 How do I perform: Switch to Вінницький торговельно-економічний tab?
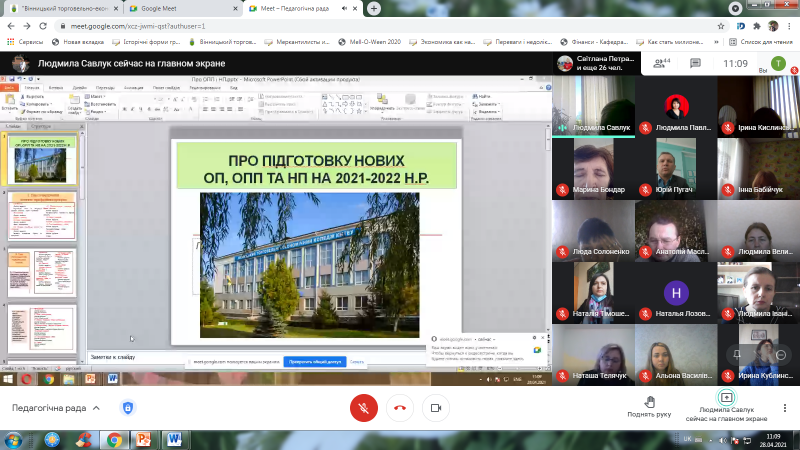65,9
